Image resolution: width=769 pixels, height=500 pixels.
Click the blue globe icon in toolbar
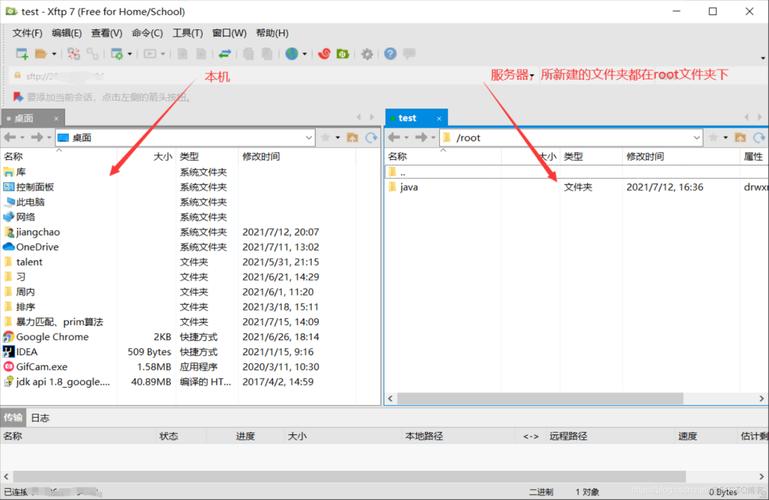click(291, 54)
